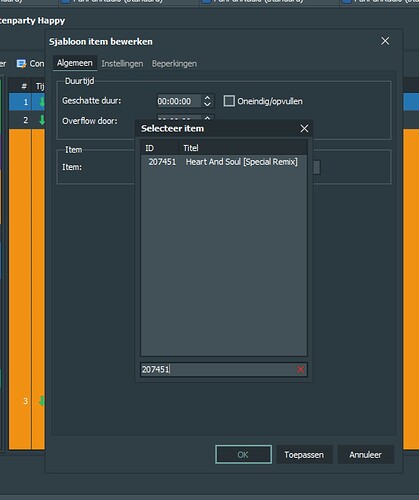Decrease Geschatte duur with down arrow
419x500 pixels.
[x=207, y=104]
